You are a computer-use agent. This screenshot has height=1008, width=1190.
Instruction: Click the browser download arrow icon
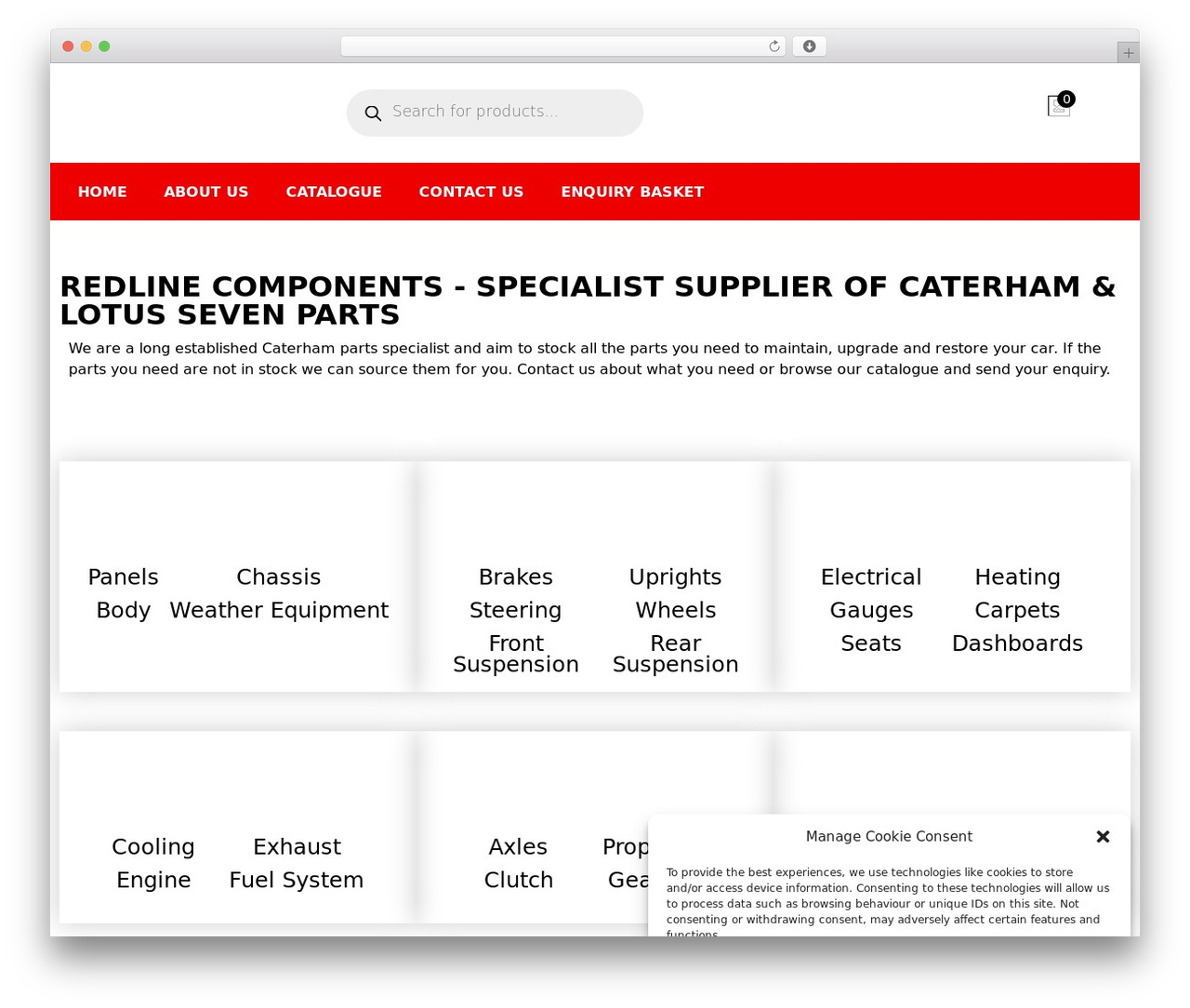809,46
